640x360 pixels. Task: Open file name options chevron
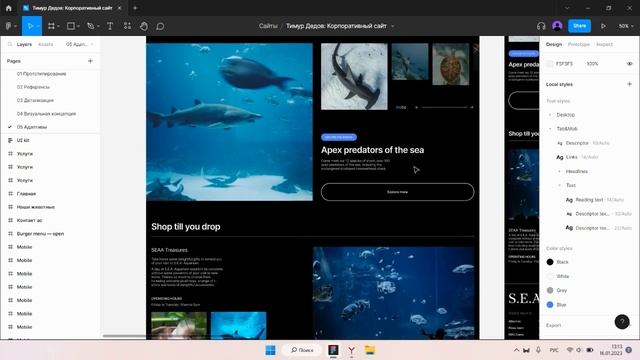pos(393,26)
